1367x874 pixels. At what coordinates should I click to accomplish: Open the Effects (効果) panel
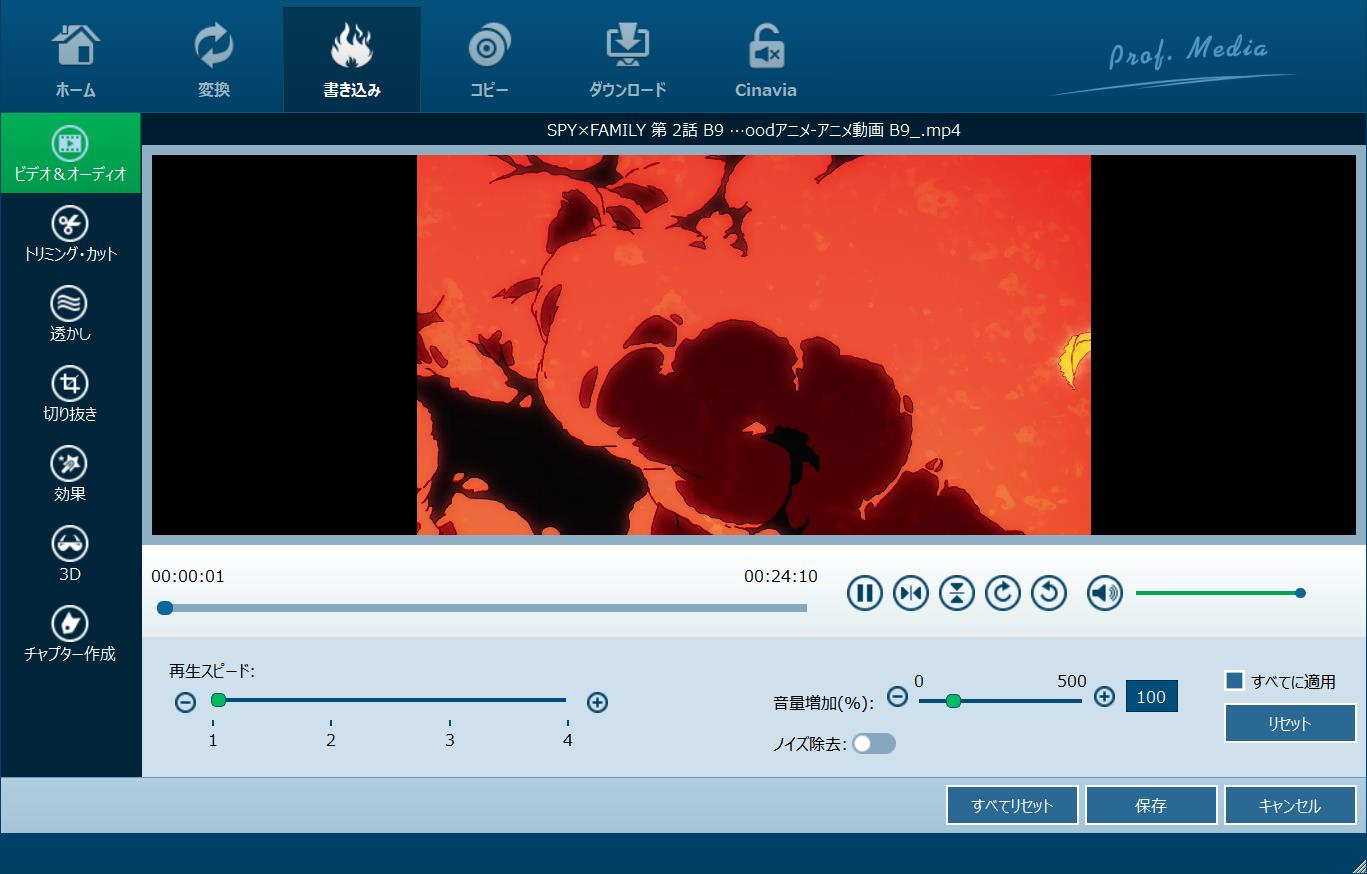70,474
